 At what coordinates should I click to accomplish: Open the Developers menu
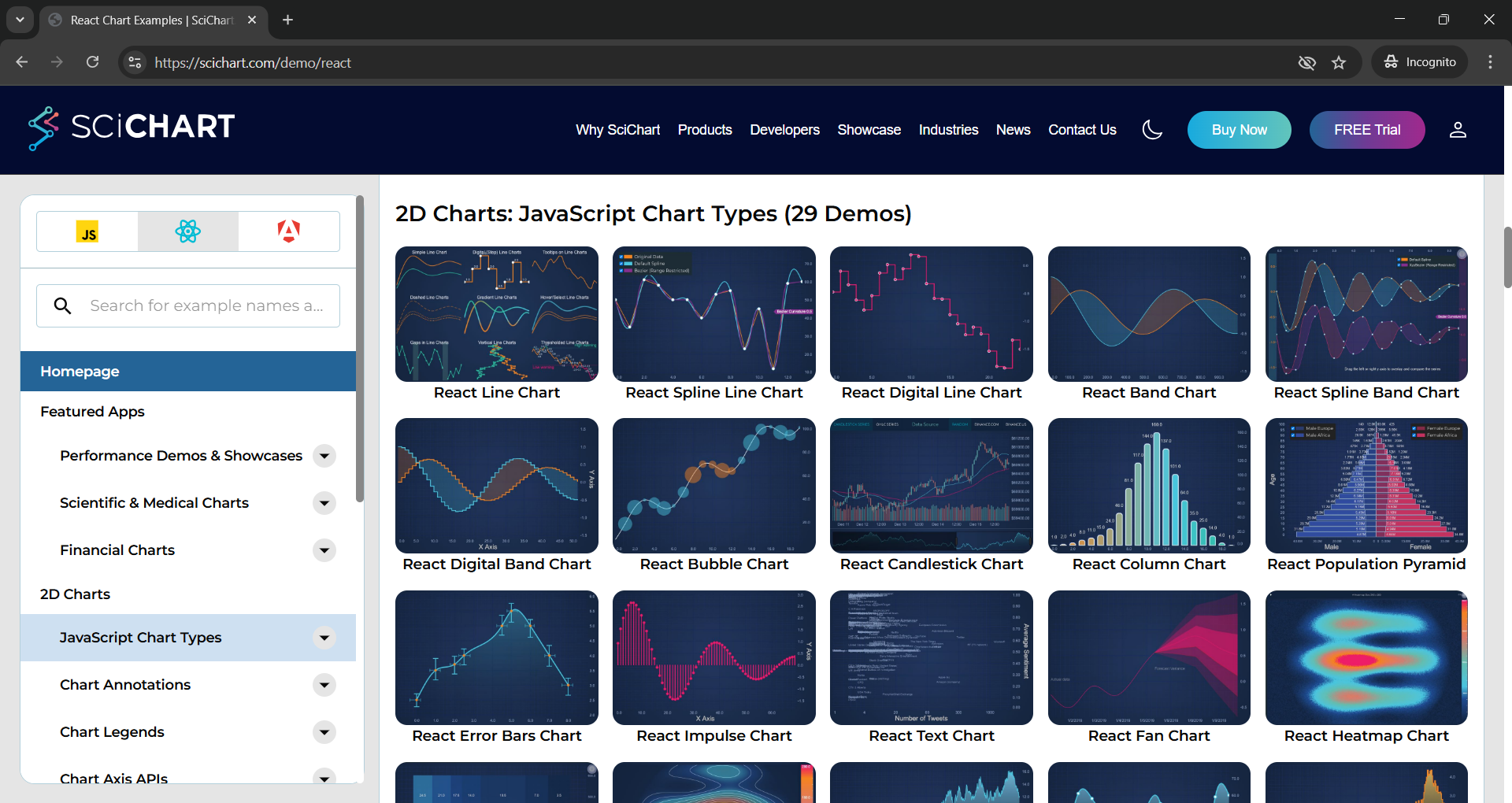[x=784, y=130]
